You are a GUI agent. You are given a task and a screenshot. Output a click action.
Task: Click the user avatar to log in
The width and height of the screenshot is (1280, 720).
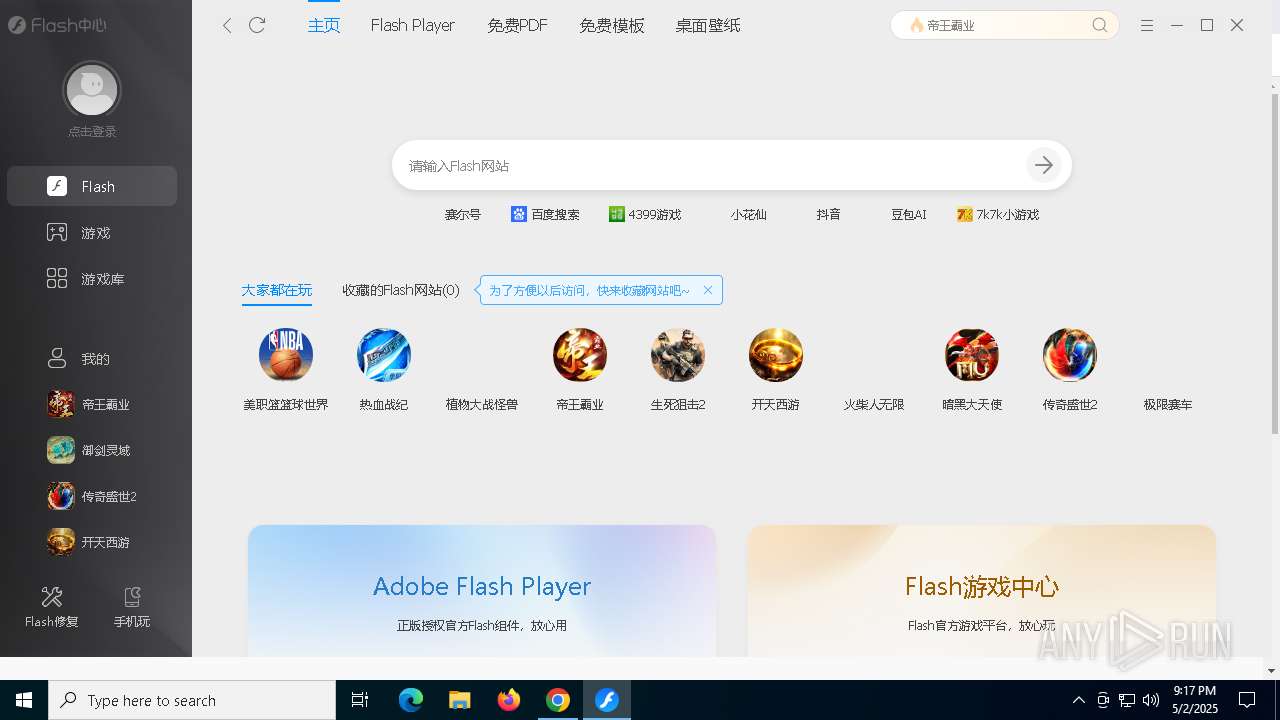92,90
